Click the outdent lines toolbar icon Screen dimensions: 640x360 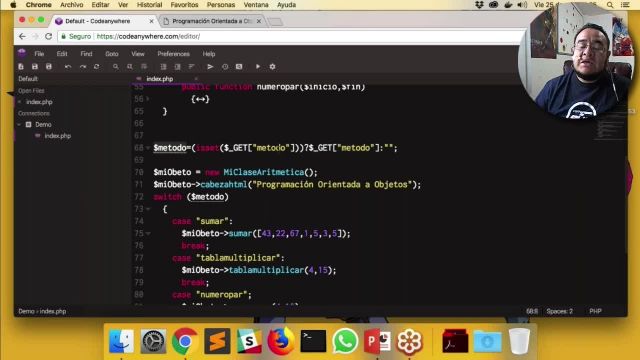[x=178, y=67]
